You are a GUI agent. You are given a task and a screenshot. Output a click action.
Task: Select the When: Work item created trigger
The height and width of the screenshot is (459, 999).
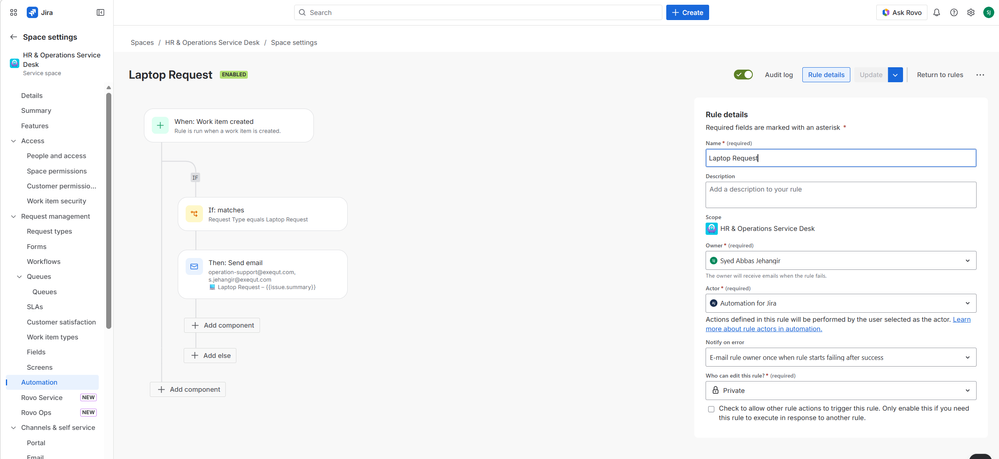tap(229, 125)
